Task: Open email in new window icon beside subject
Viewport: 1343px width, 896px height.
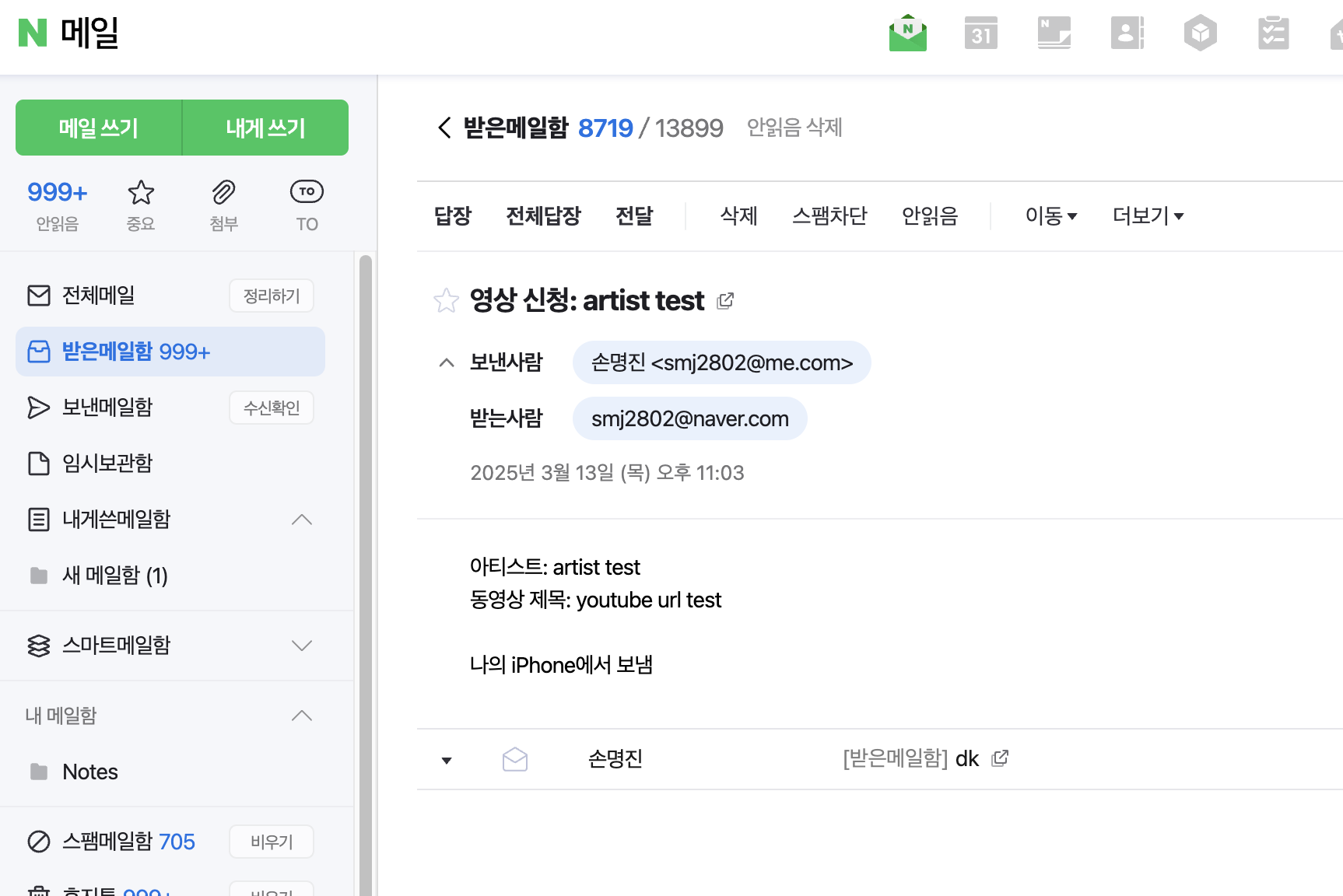Action: pos(725,300)
